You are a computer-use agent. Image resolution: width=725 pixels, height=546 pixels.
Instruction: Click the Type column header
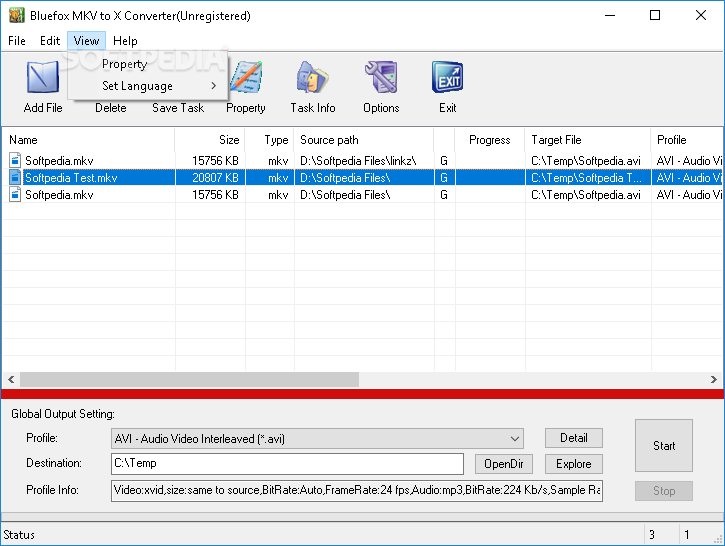(270, 140)
